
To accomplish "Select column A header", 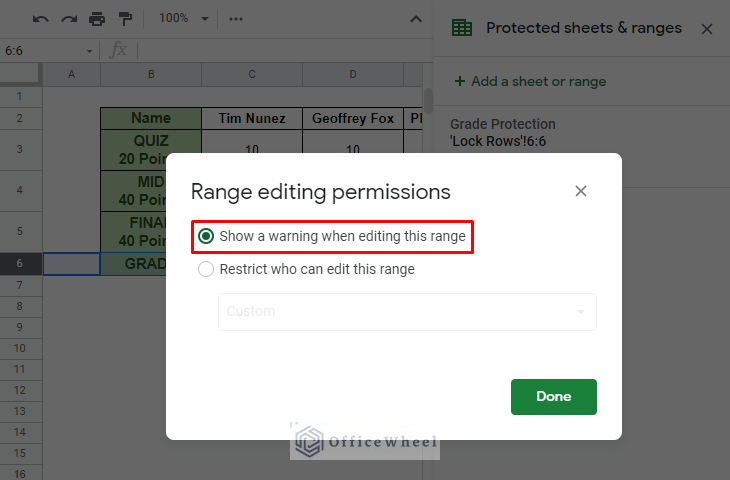I will [71, 74].
